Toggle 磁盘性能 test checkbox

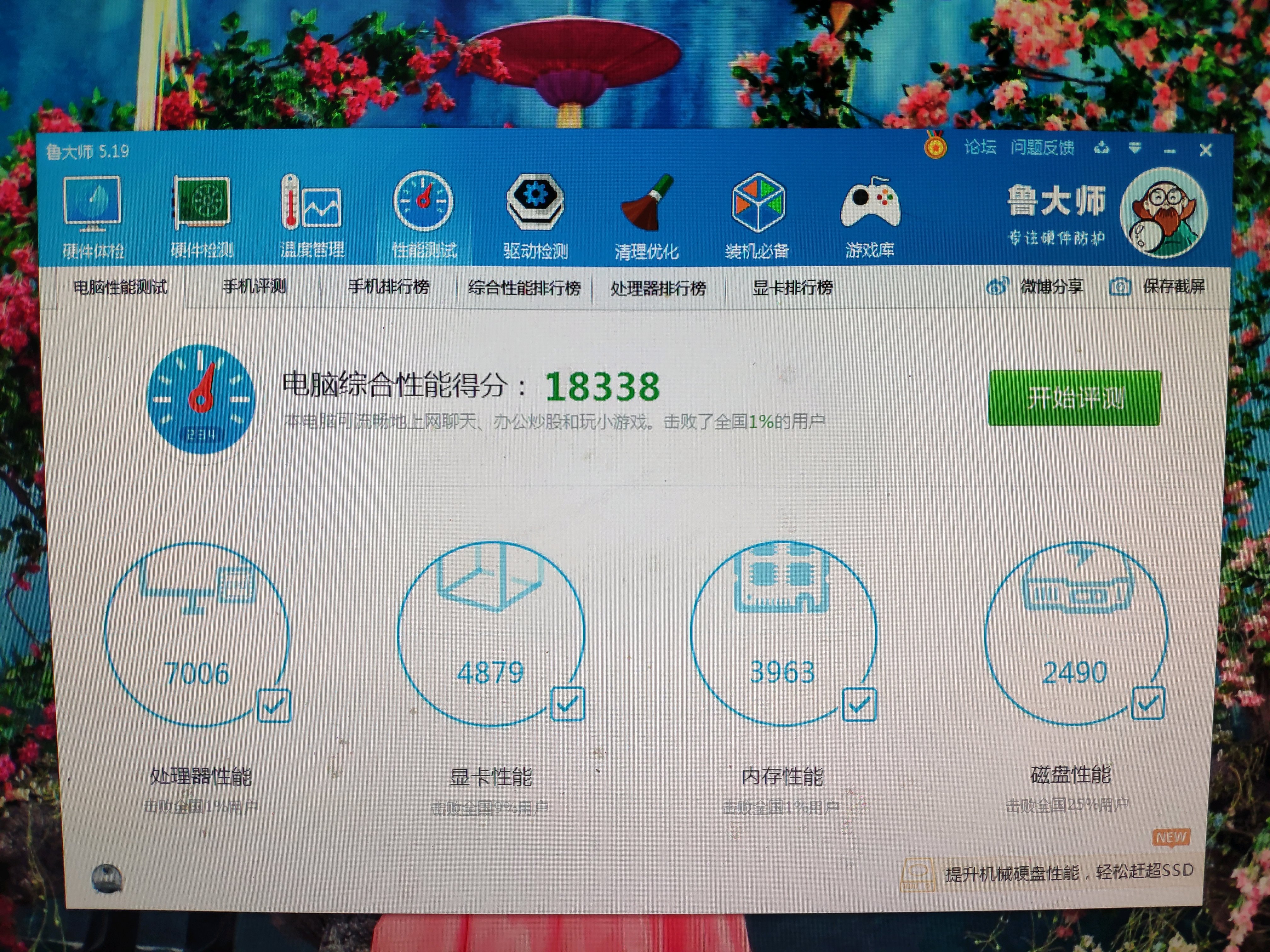point(1148,703)
